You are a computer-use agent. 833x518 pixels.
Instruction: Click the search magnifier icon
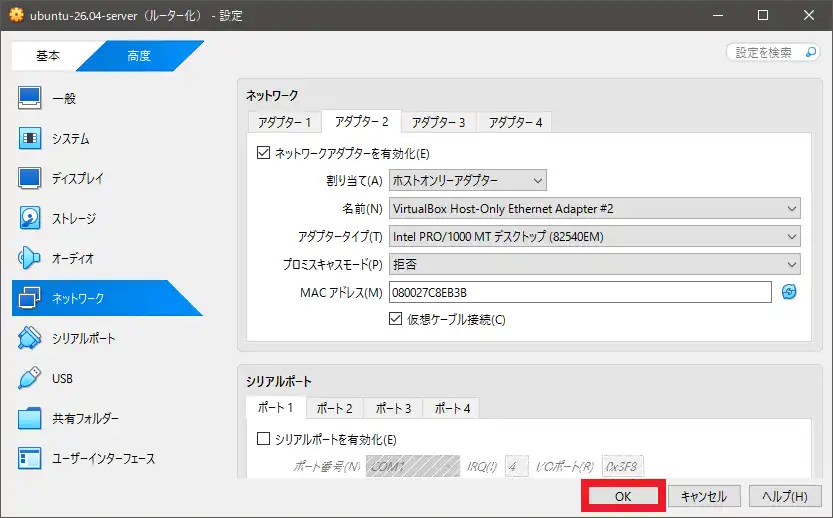coord(811,52)
